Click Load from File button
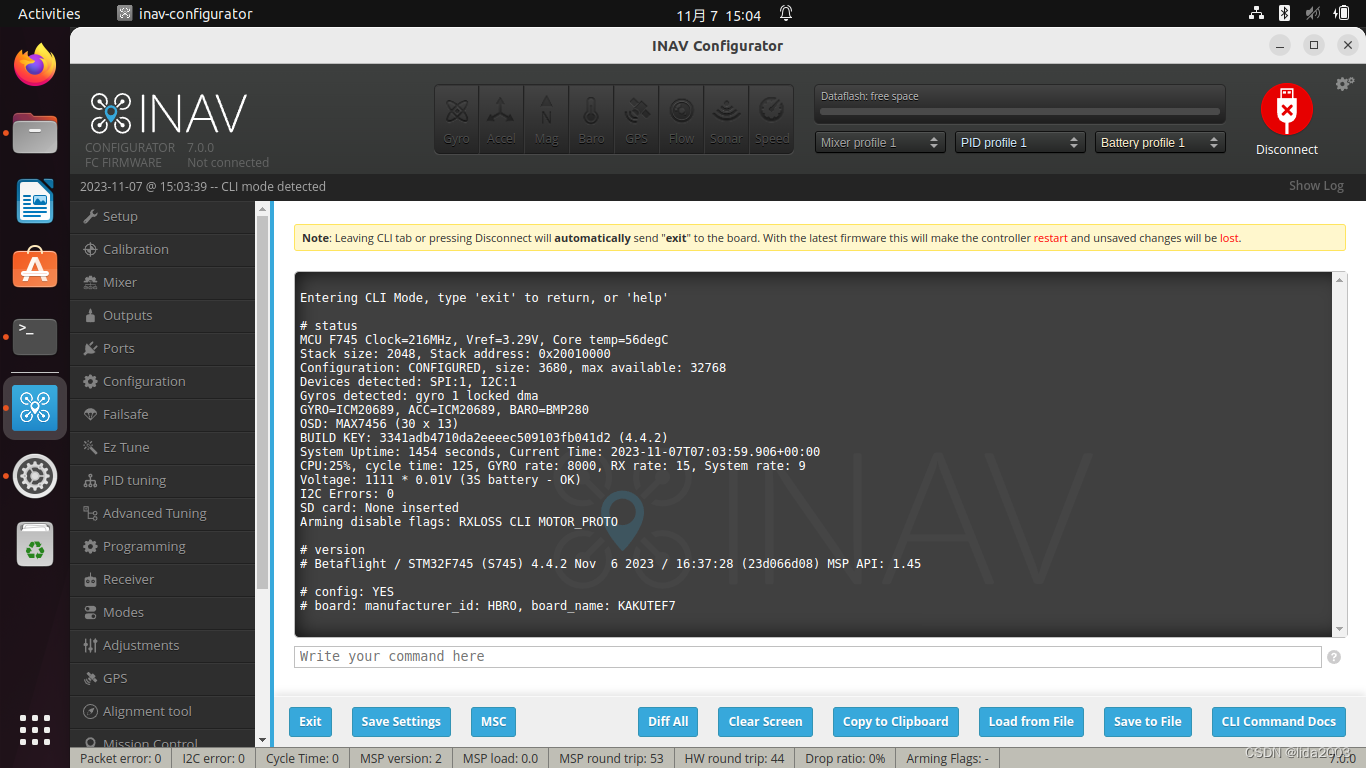 [x=1031, y=722]
